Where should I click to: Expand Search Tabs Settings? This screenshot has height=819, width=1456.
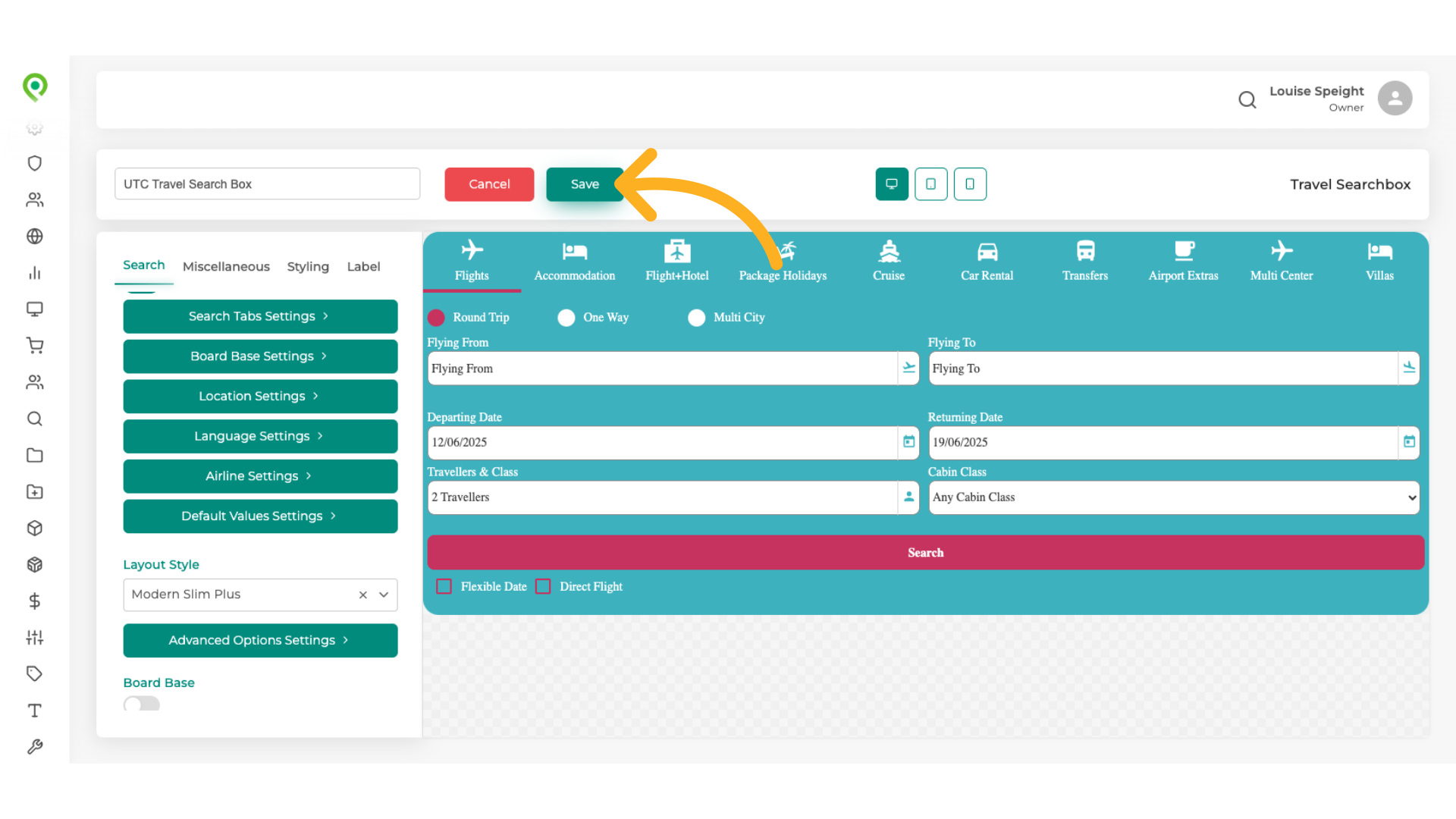260,316
